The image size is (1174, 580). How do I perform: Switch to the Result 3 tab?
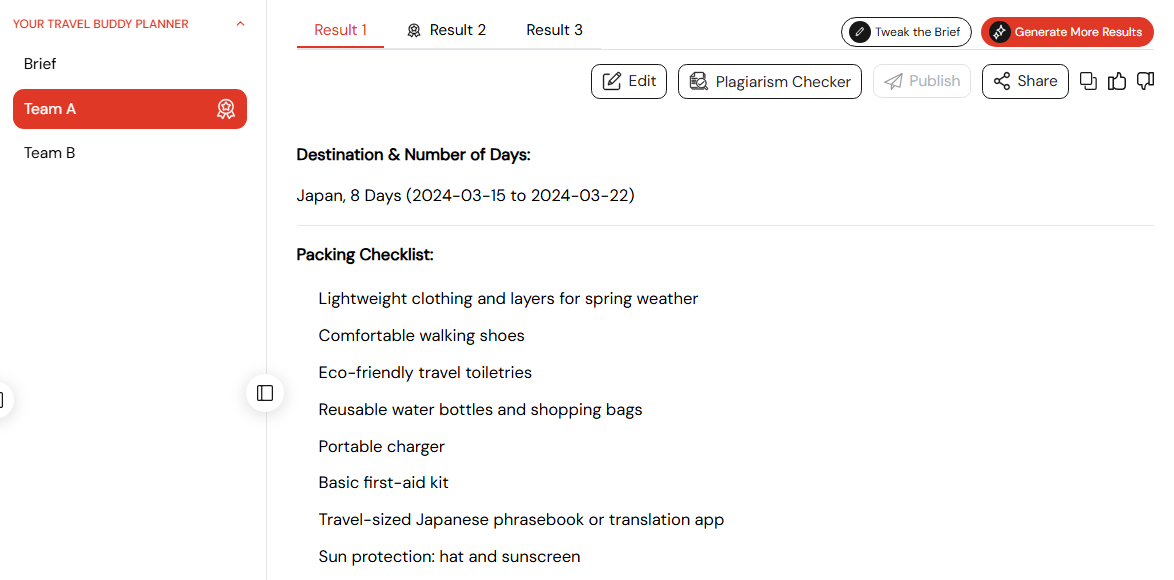(x=554, y=30)
